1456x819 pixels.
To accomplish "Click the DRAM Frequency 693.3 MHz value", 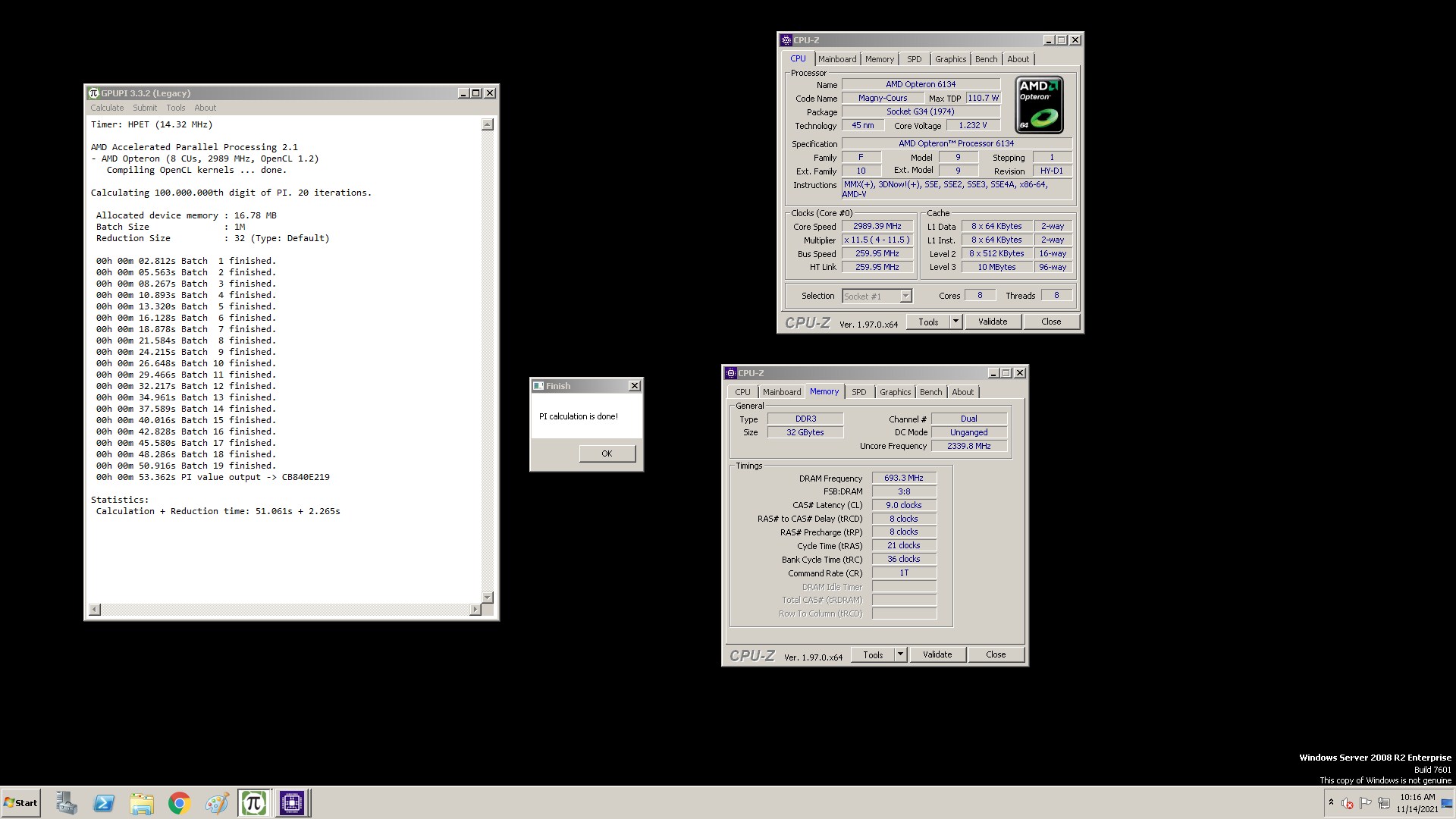I will point(904,479).
